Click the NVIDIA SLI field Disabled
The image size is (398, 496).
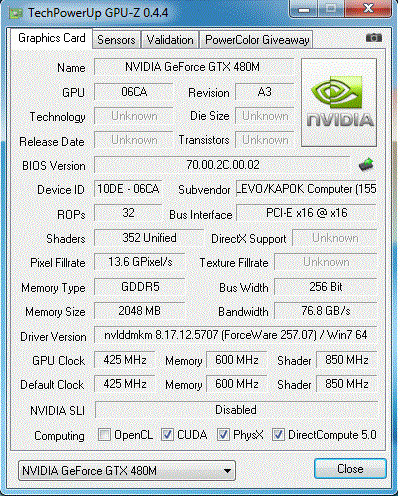pos(236,410)
